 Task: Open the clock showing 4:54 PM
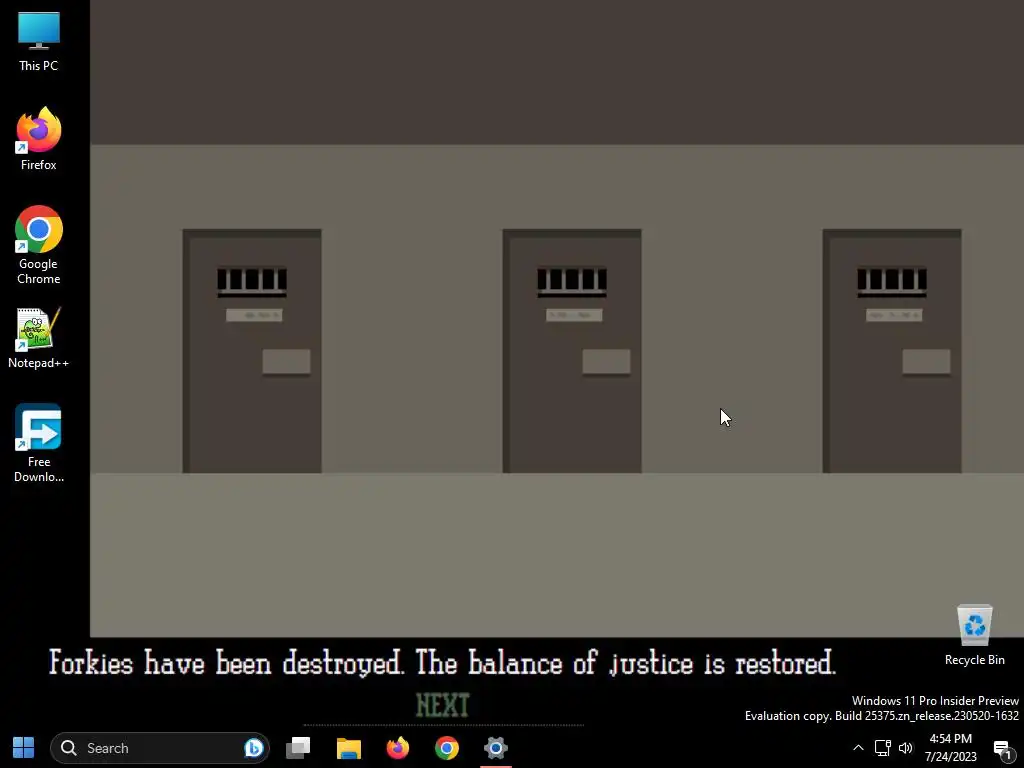click(x=950, y=748)
